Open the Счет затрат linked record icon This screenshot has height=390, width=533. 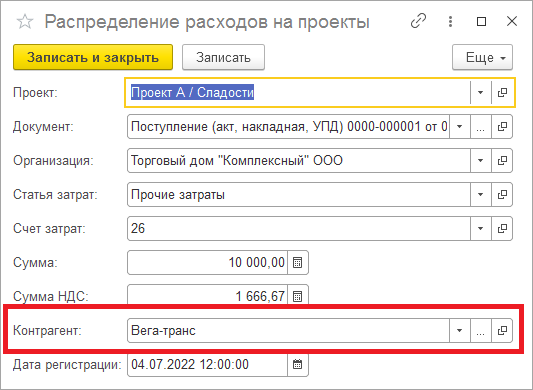coord(502,228)
